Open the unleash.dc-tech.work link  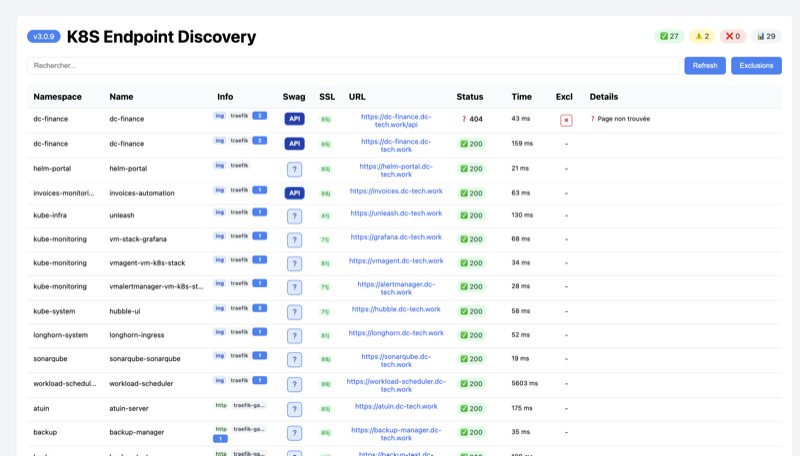(x=396, y=214)
